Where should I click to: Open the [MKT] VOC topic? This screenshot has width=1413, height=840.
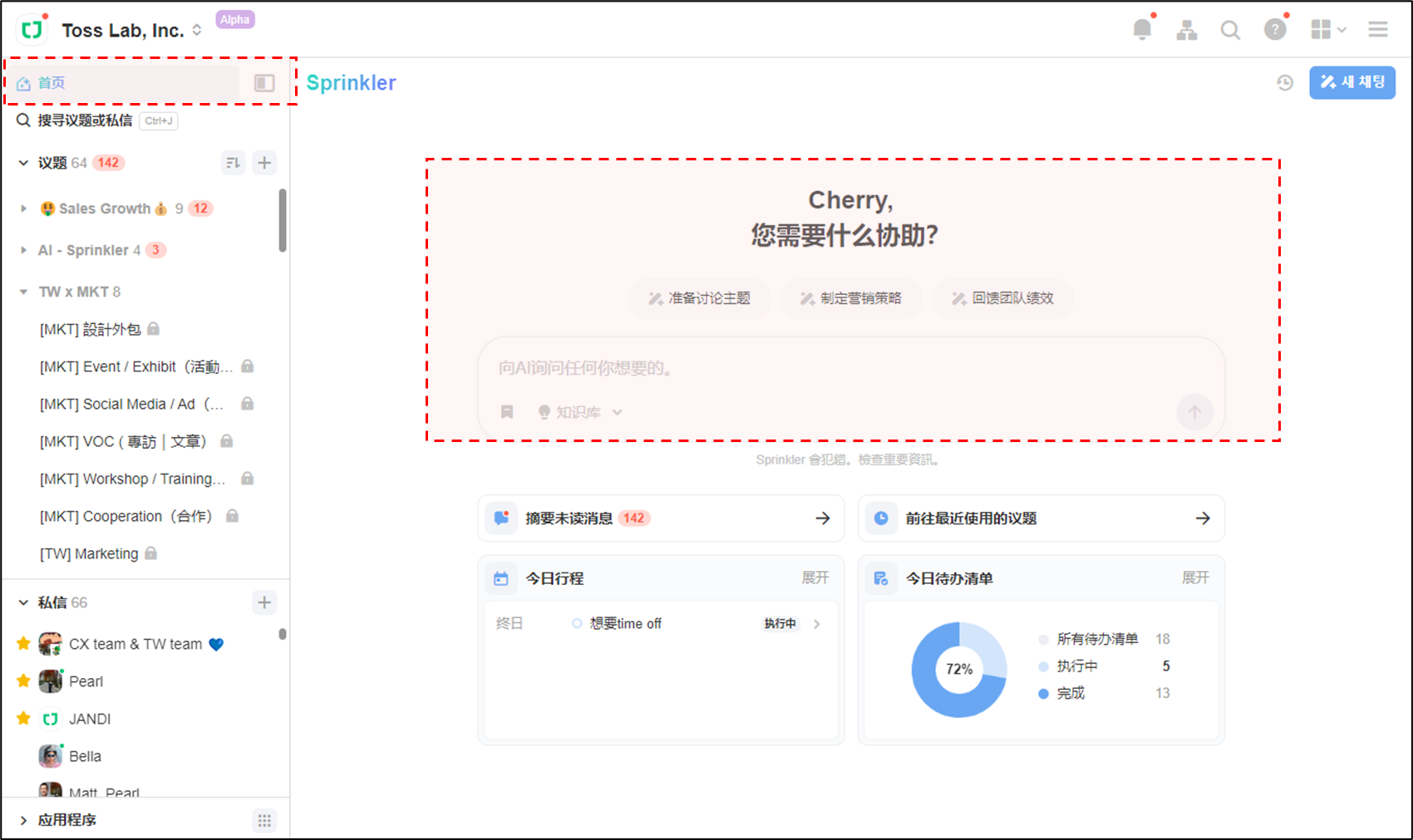[x=136, y=441]
